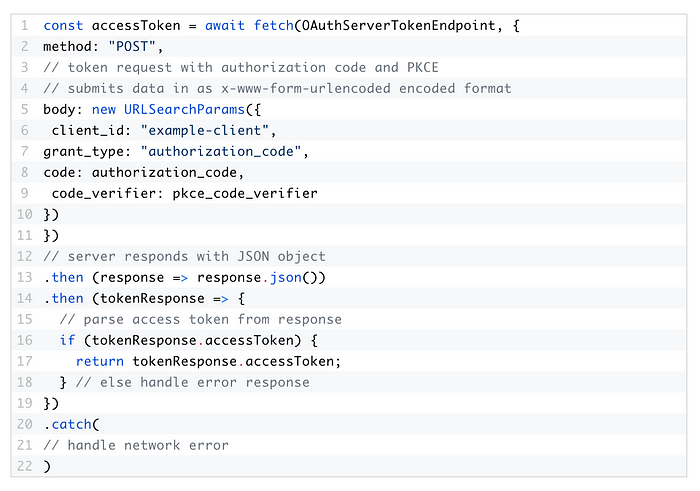Screen dimensions: 700x491
Task: Click URLSearchParams constructor name
Action: (184, 109)
